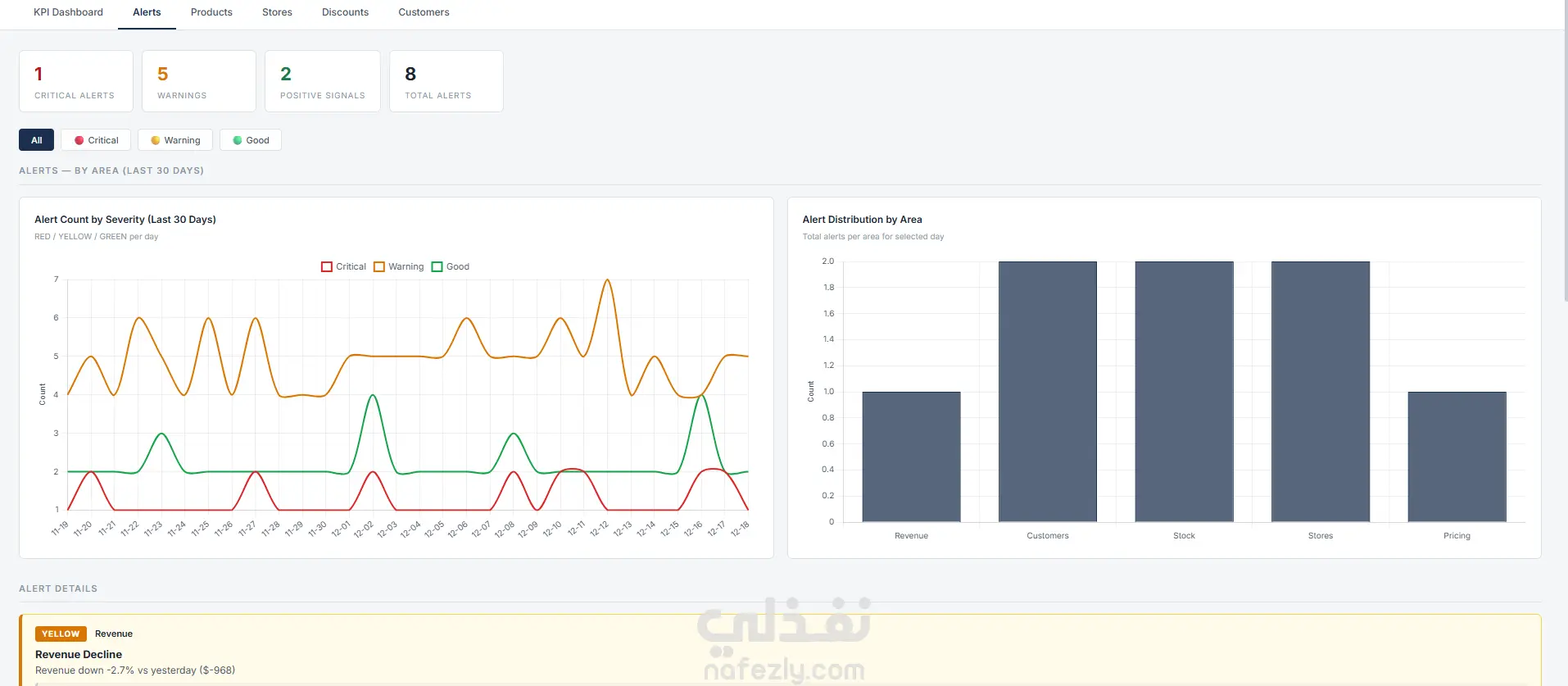Filter alerts by Warning severity
This screenshot has width=1568, height=686.
(175, 140)
